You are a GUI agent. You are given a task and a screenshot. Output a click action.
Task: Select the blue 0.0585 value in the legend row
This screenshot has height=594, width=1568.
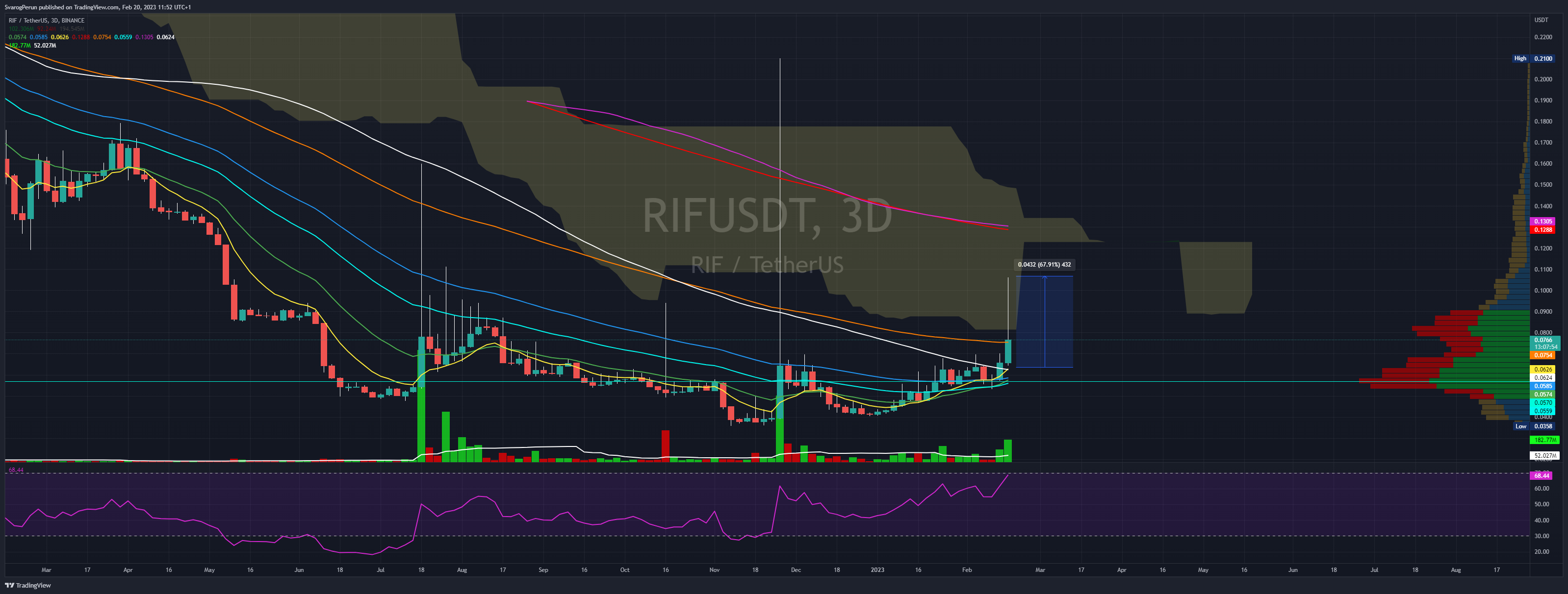pos(38,37)
